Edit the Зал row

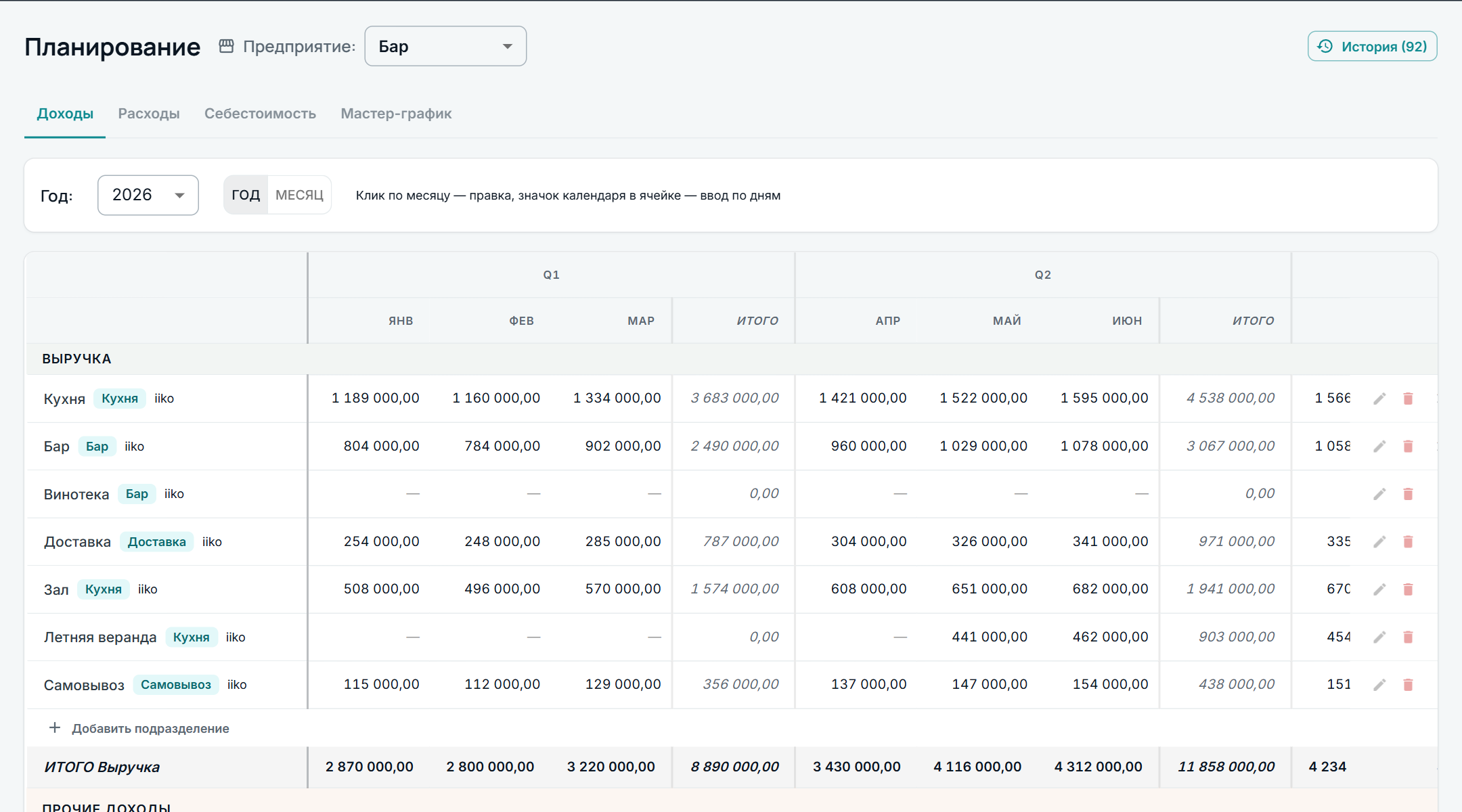pyautogui.click(x=1379, y=589)
